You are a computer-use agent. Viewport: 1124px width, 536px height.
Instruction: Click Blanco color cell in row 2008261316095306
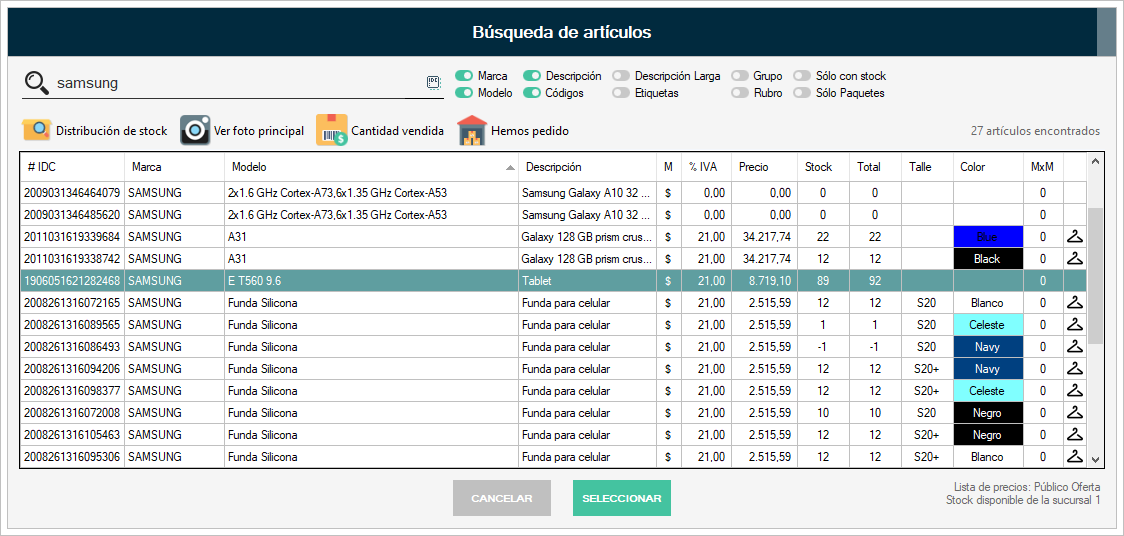point(988,456)
